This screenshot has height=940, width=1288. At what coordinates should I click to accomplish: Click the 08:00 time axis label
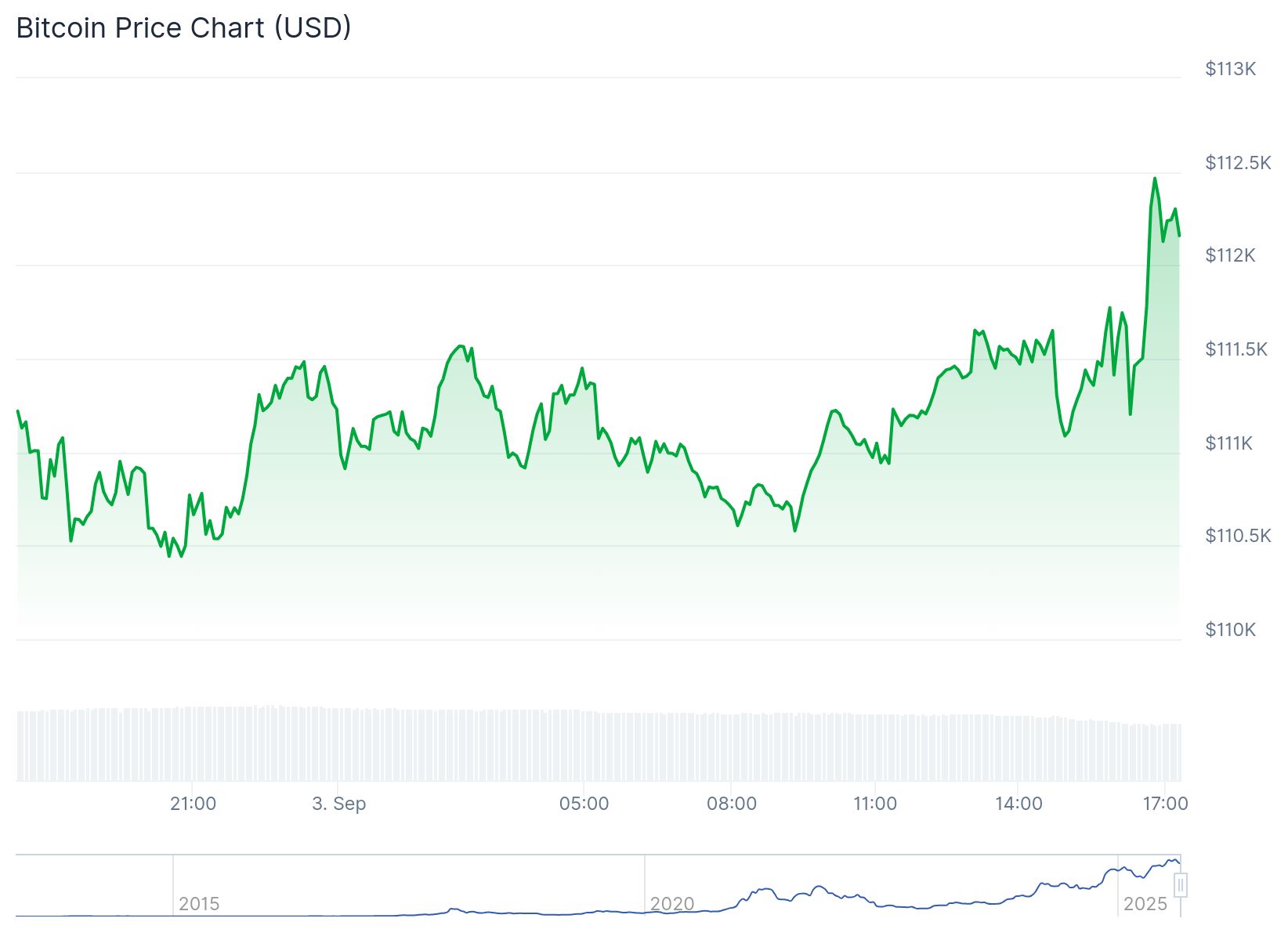[x=731, y=804]
